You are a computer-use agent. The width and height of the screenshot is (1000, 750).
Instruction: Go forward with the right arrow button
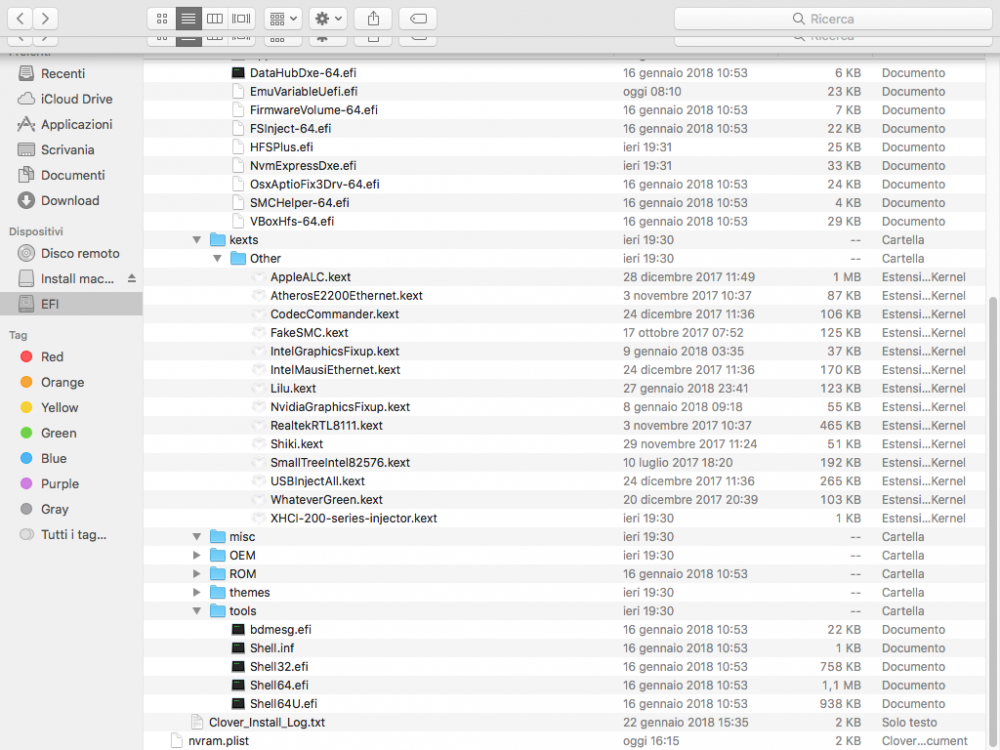45,18
